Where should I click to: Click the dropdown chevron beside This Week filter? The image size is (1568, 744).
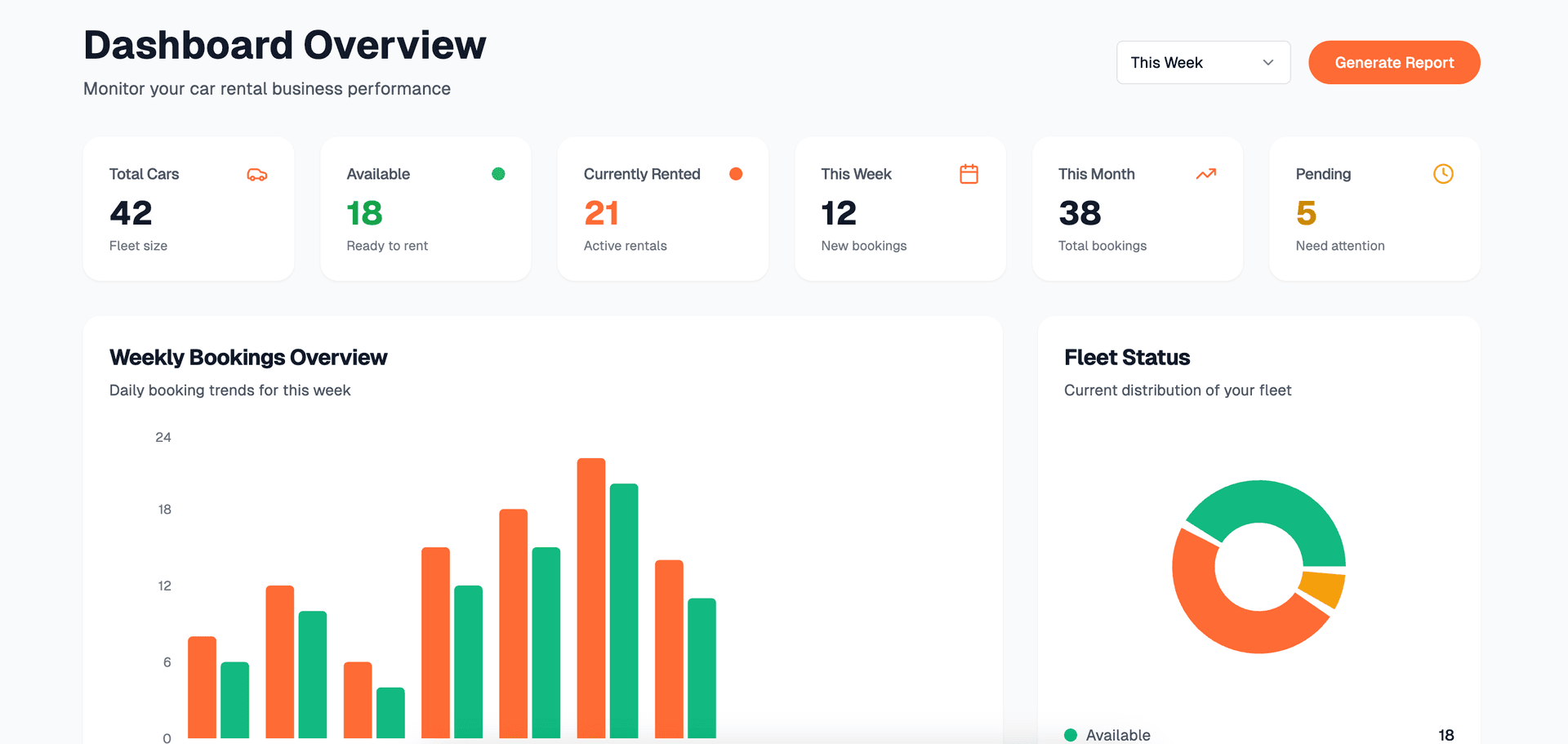[1267, 62]
